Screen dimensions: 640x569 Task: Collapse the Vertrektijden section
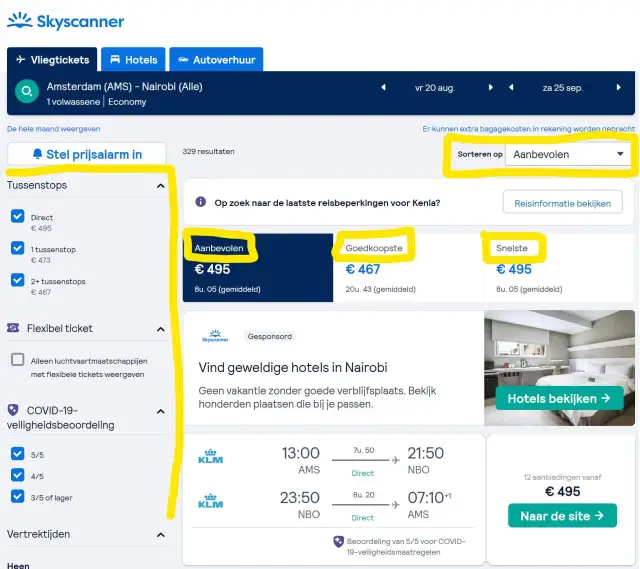point(161,535)
